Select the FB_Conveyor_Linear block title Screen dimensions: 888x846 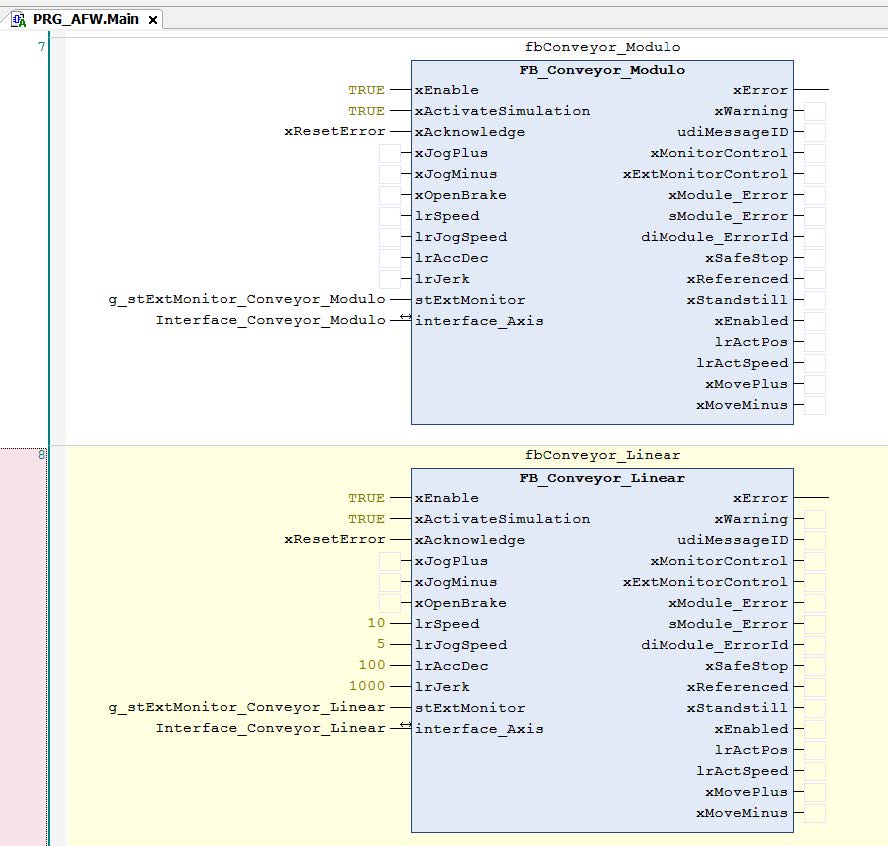(x=602, y=478)
